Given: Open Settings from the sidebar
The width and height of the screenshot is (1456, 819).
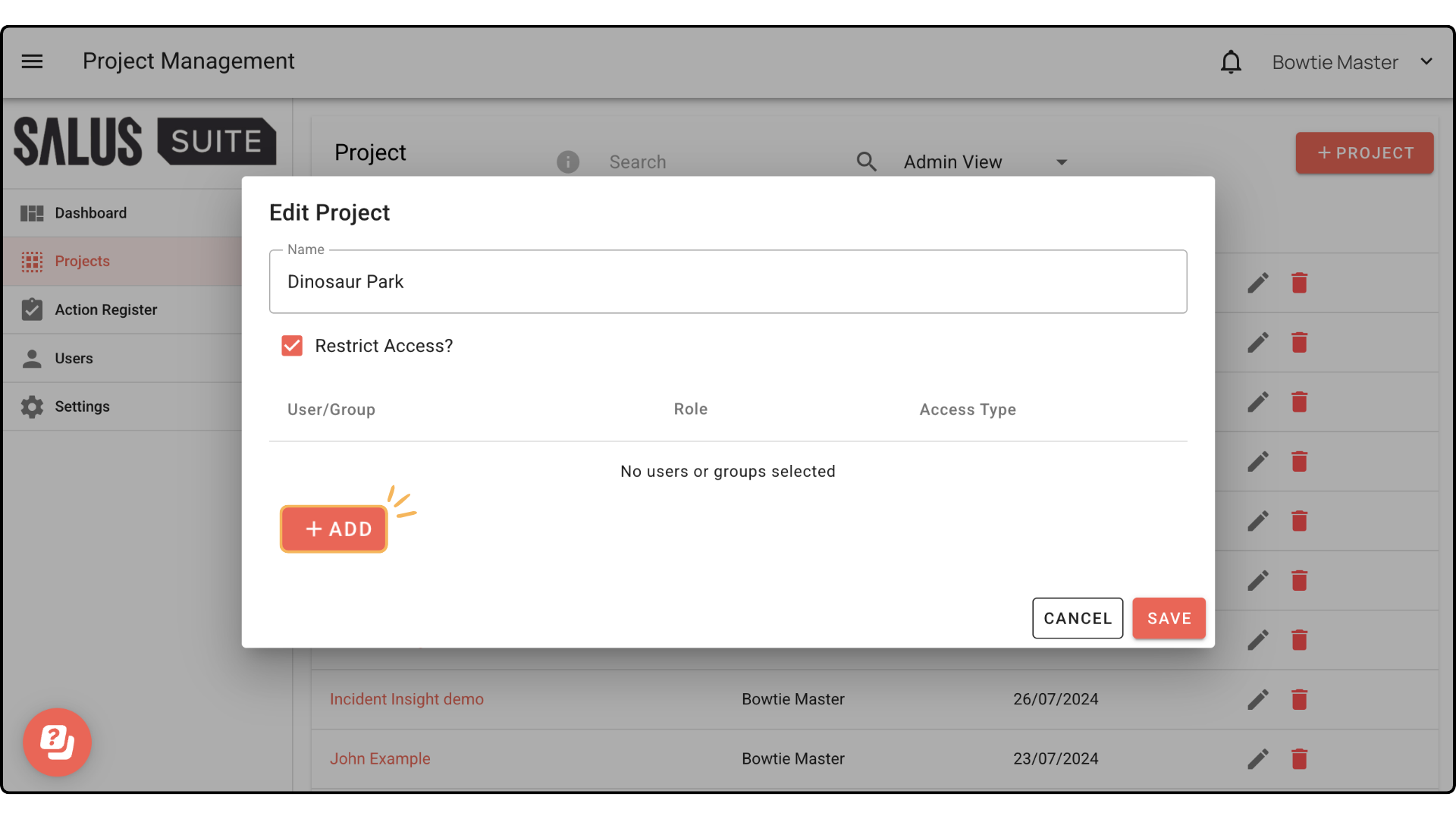Looking at the screenshot, I should [x=82, y=406].
